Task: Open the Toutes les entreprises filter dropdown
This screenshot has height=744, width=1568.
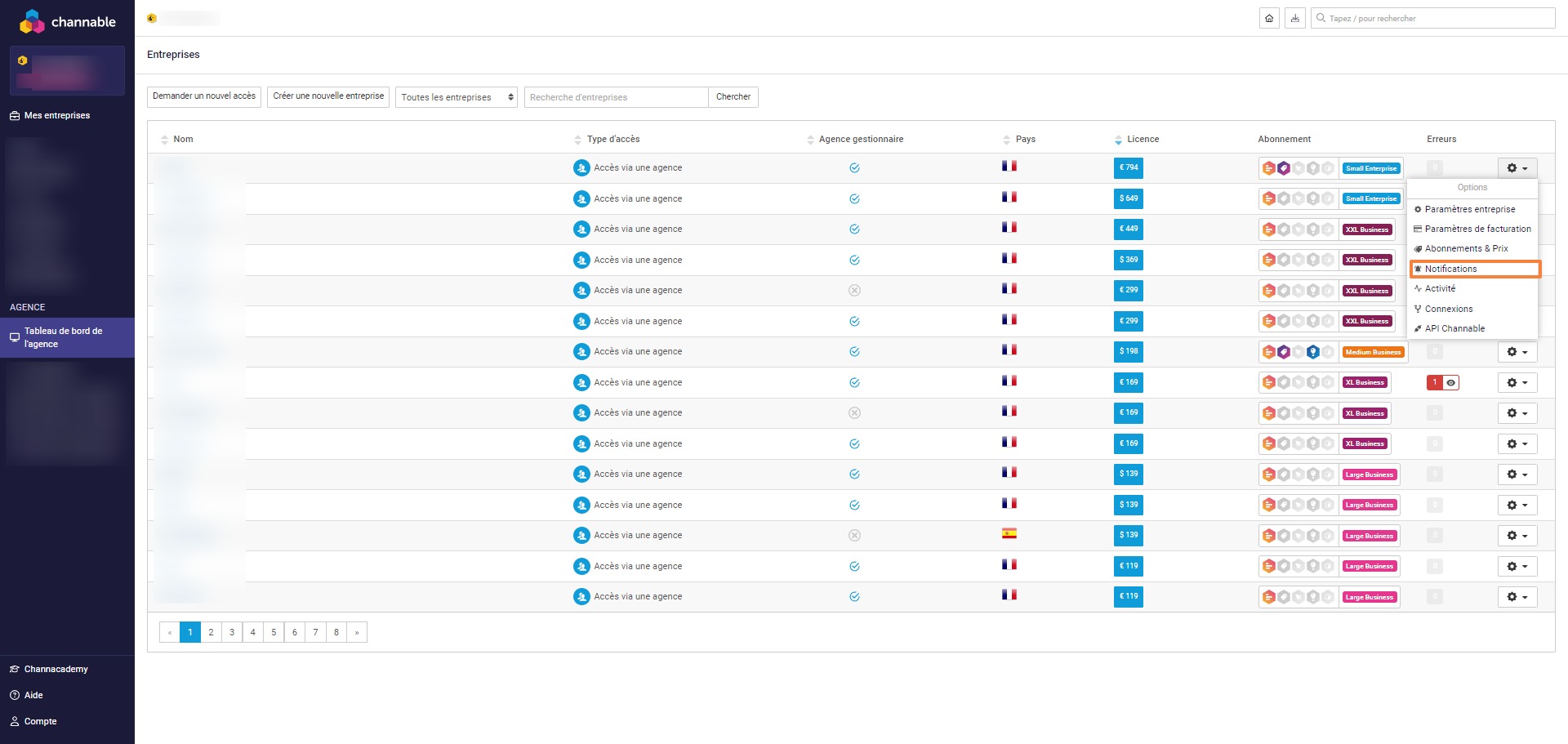Action: 456,97
